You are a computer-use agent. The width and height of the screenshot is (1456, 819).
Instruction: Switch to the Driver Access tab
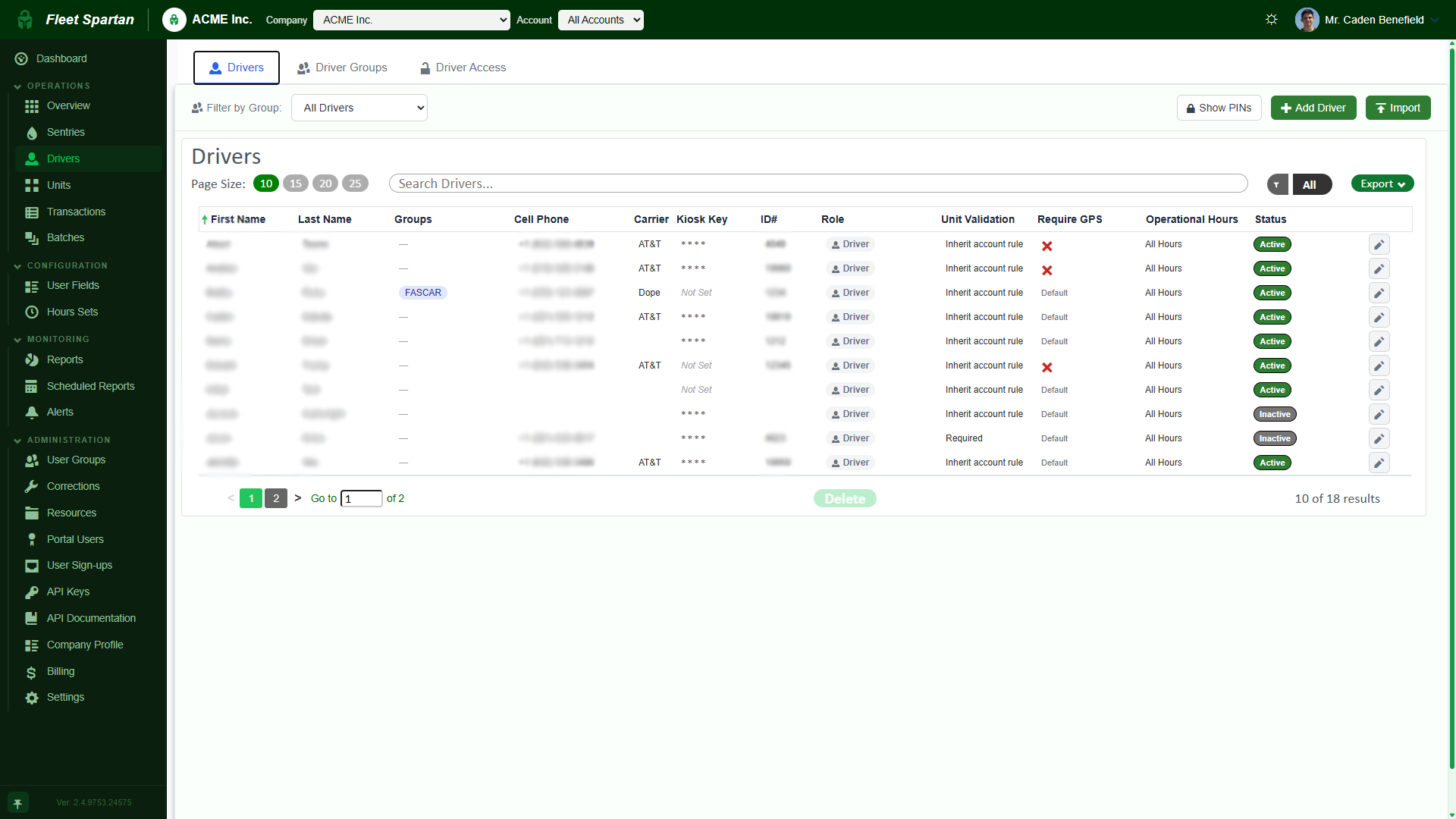(x=463, y=67)
